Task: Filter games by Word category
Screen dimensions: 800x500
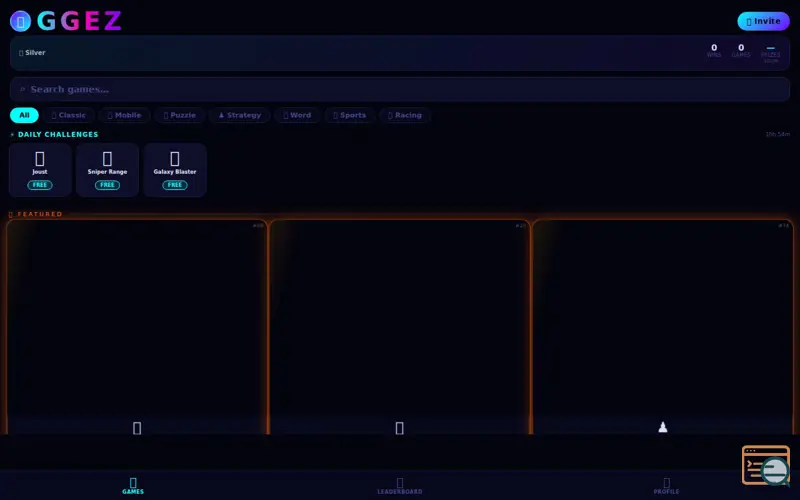Action: (297, 115)
